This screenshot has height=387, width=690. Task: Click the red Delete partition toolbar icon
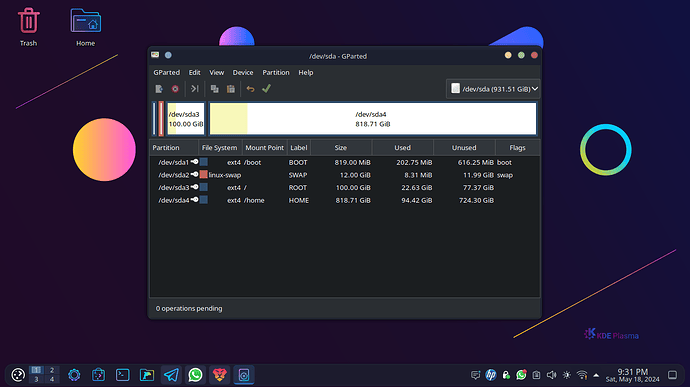pyautogui.click(x=175, y=89)
